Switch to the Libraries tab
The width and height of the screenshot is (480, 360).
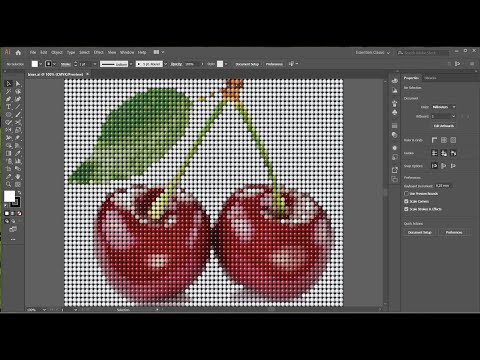pos(430,78)
